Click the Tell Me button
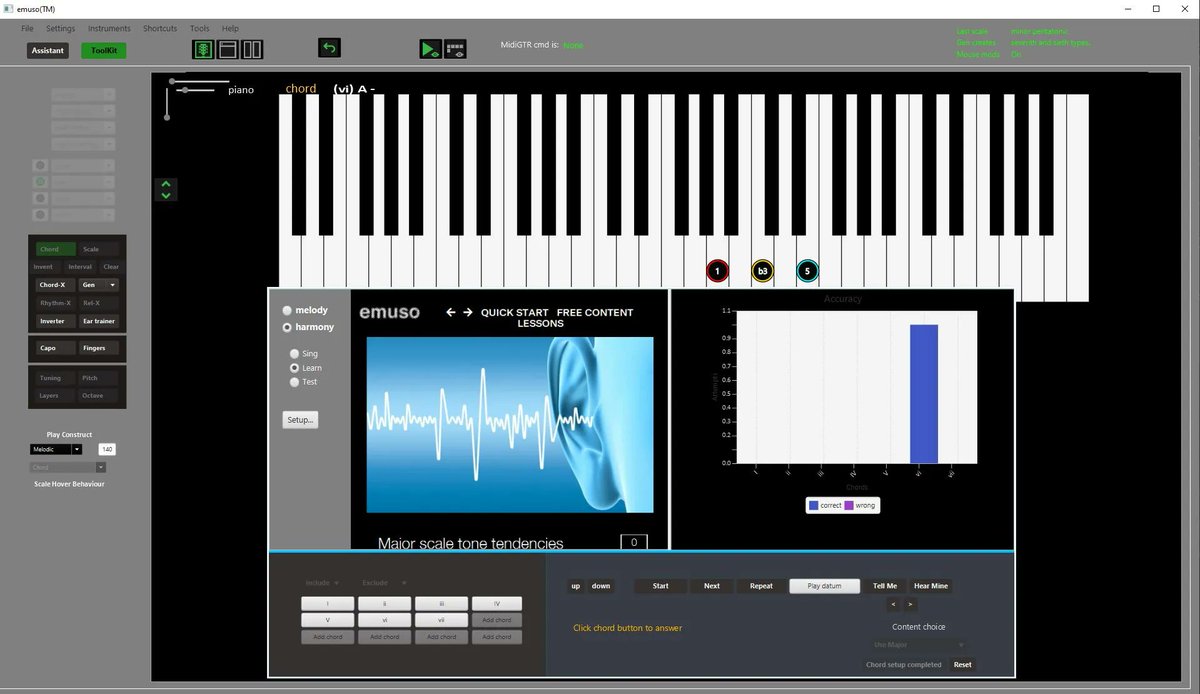This screenshot has width=1200, height=694. coord(885,586)
